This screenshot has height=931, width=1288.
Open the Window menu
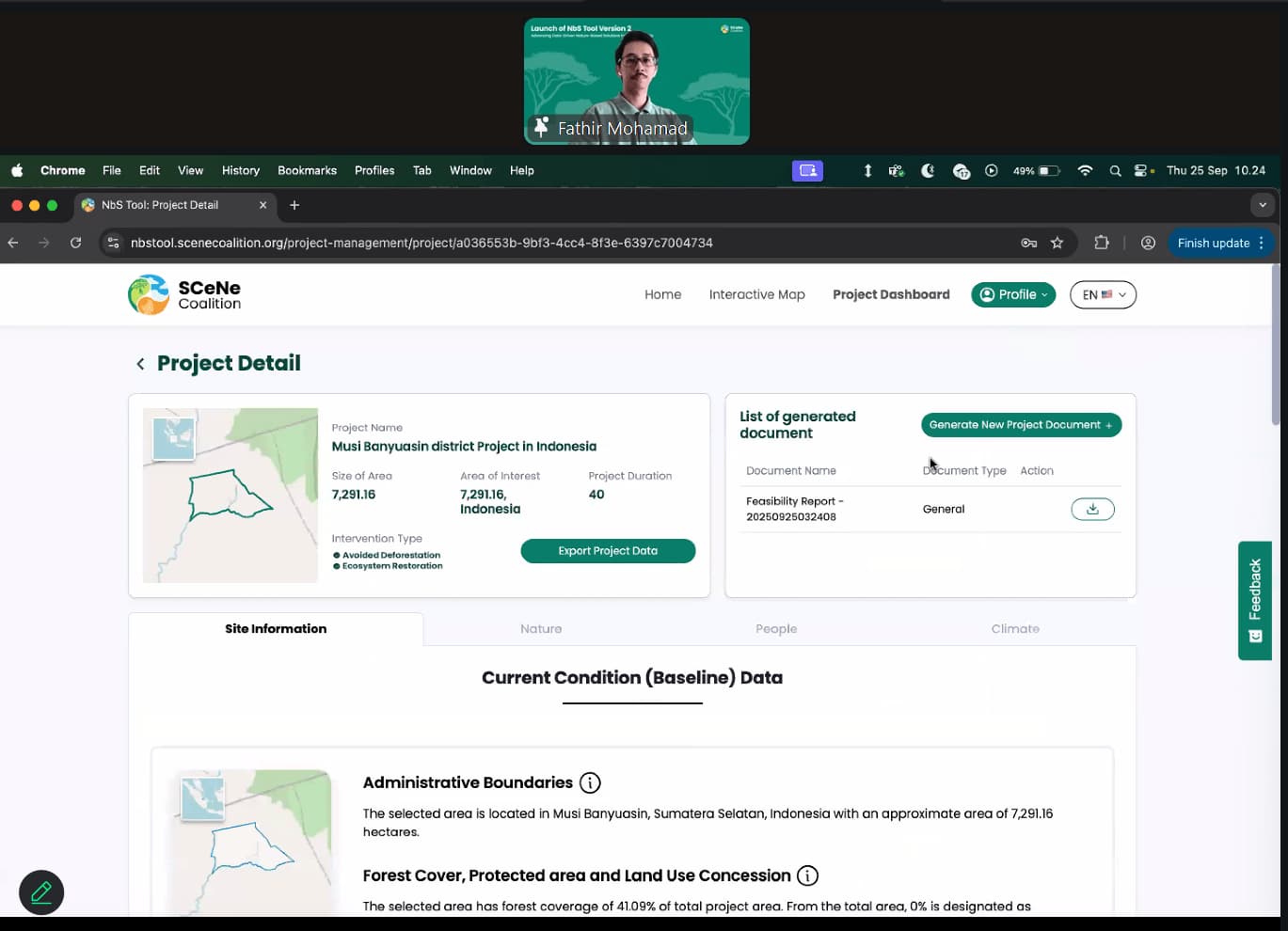470,170
